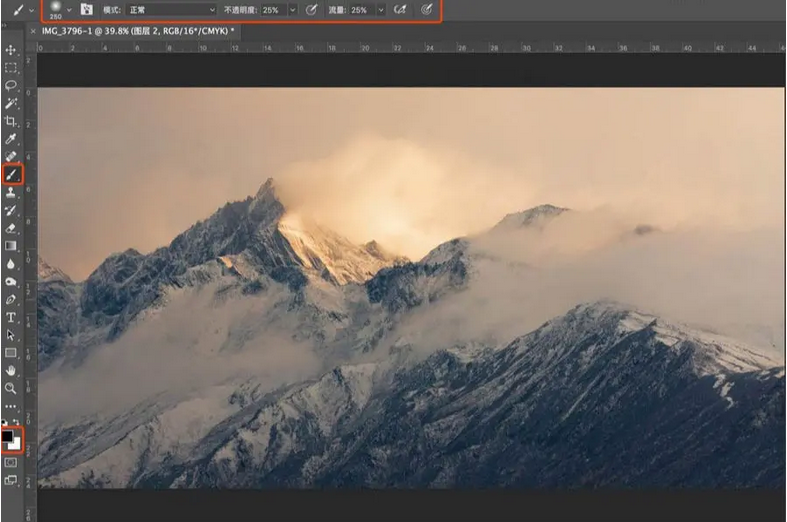Select the Rectangle shape tool
Screen dimensions: 787x522
click(x=11, y=353)
